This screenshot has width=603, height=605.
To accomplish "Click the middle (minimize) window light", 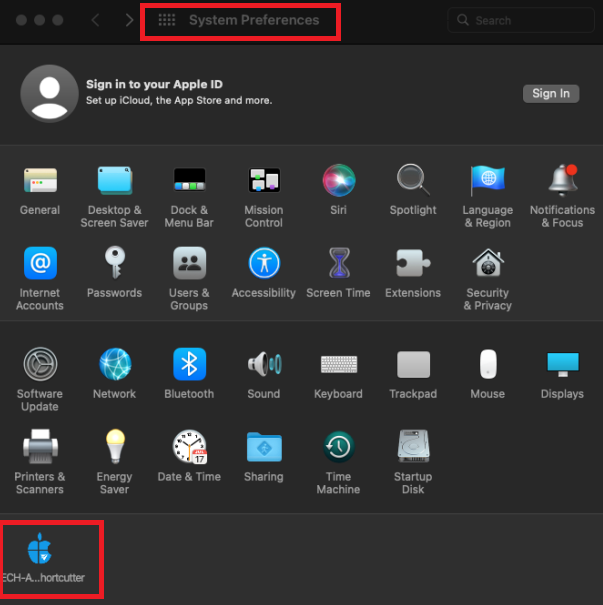I will pyautogui.click(x=39, y=20).
